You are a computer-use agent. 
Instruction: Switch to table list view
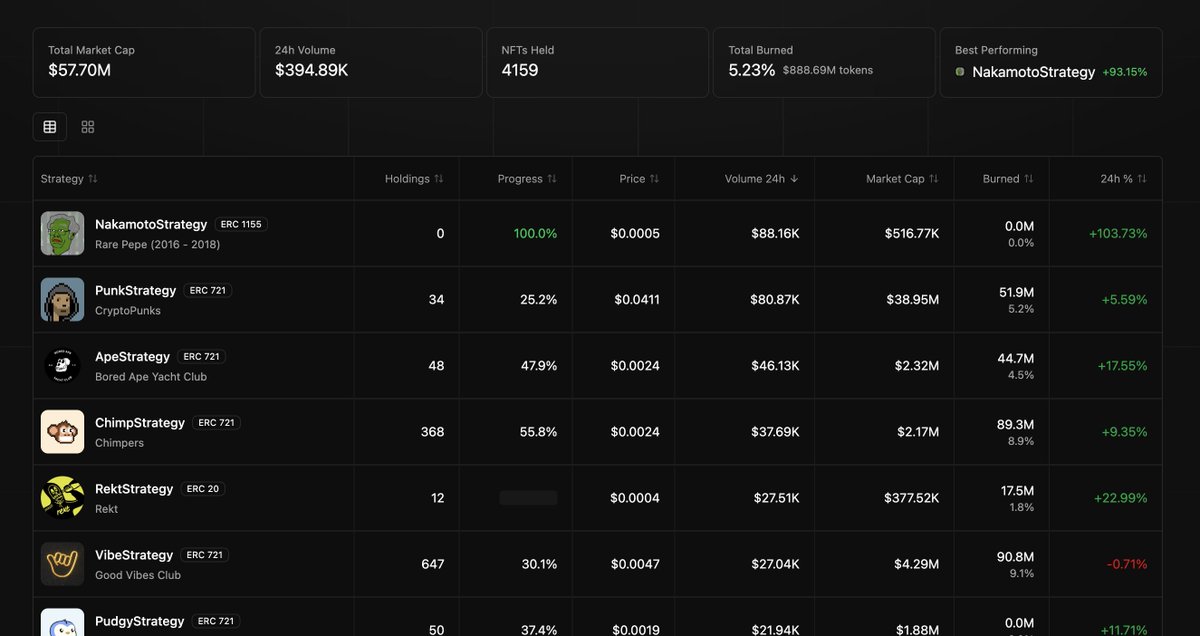[50, 127]
